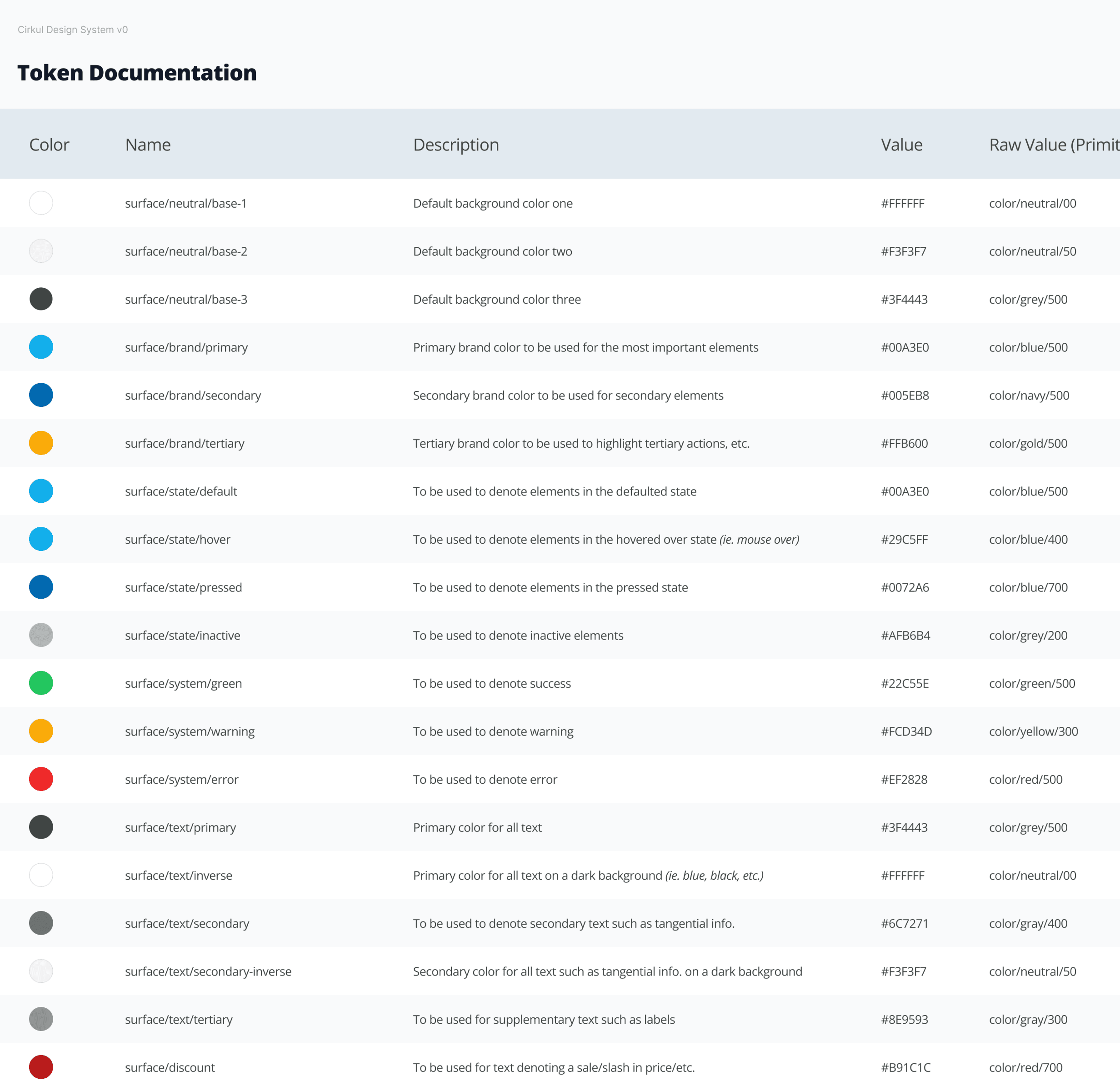
Task: Click the Token Documentation title
Action: (x=137, y=73)
